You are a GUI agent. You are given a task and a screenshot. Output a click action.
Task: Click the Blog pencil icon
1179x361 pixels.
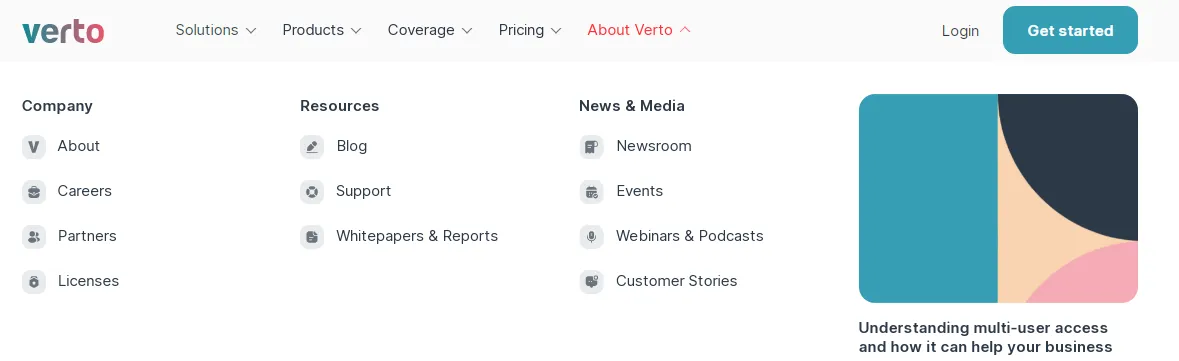pyautogui.click(x=312, y=147)
